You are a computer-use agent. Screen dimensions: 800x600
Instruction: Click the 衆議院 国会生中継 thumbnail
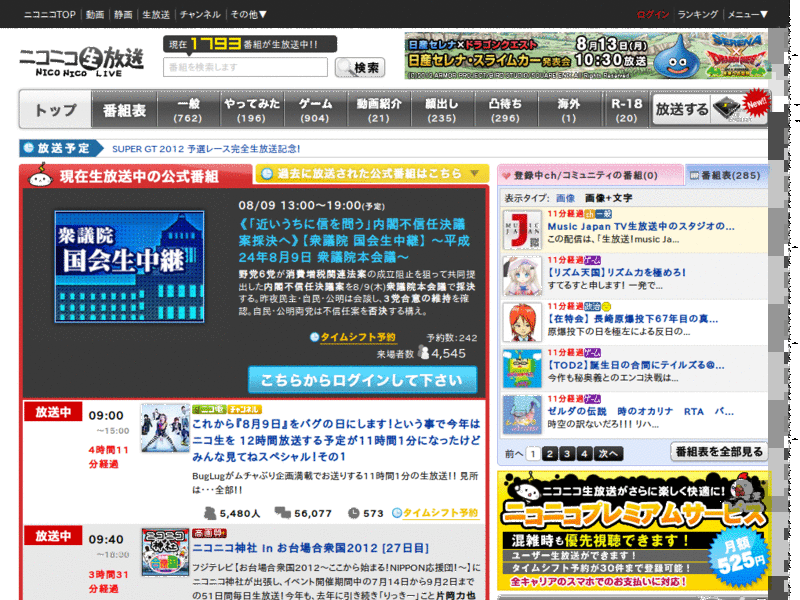click(130, 266)
